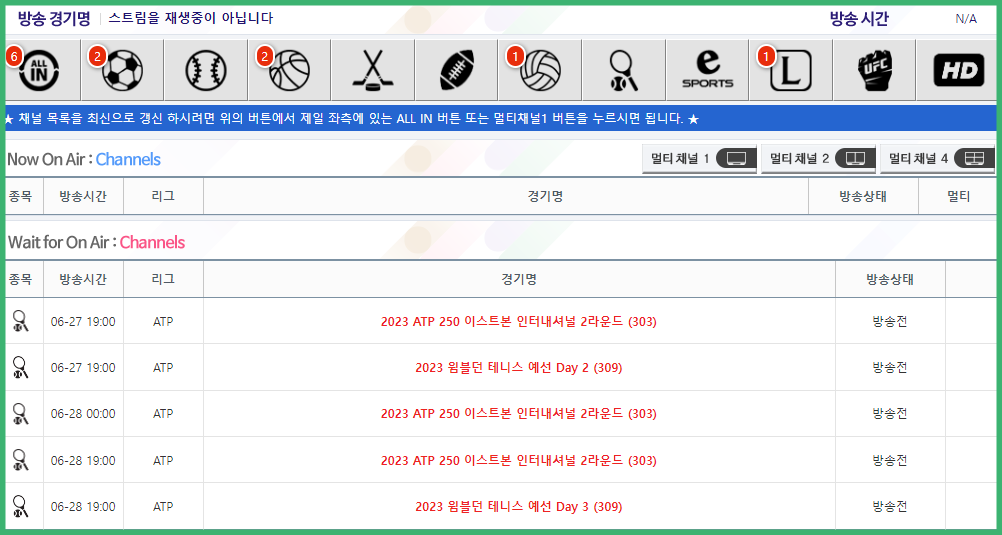This screenshot has width=1002, height=535.
Task: Click the Wait for On Air Channels heading
Action: point(96,242)
